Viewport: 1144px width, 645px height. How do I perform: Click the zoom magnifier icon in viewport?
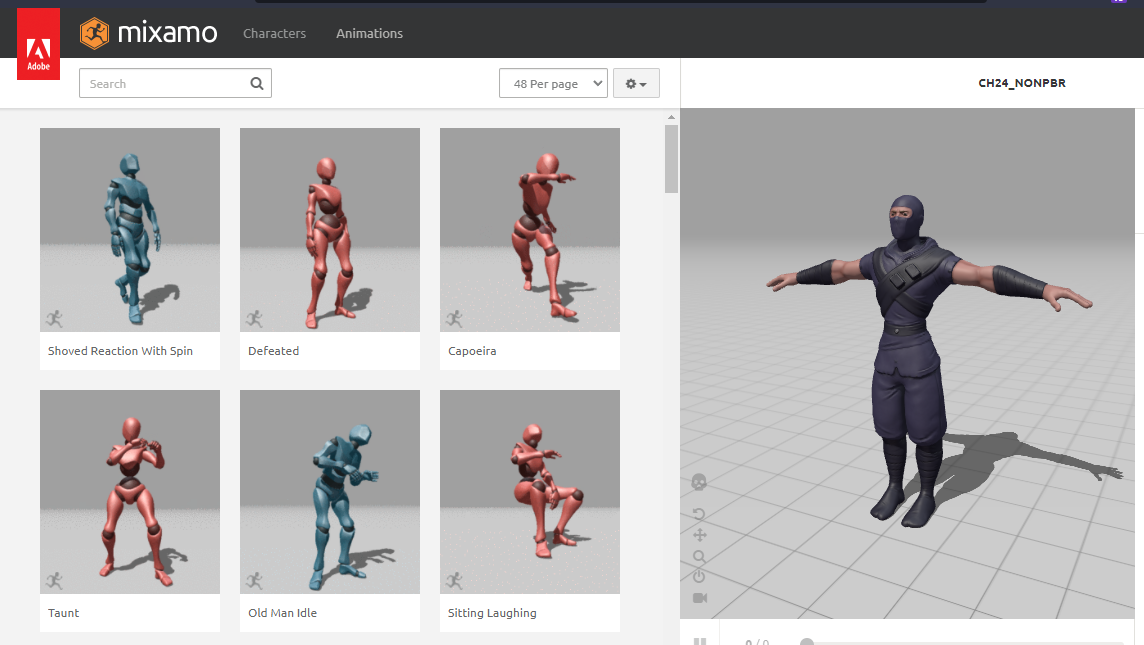tap(699, 557)
